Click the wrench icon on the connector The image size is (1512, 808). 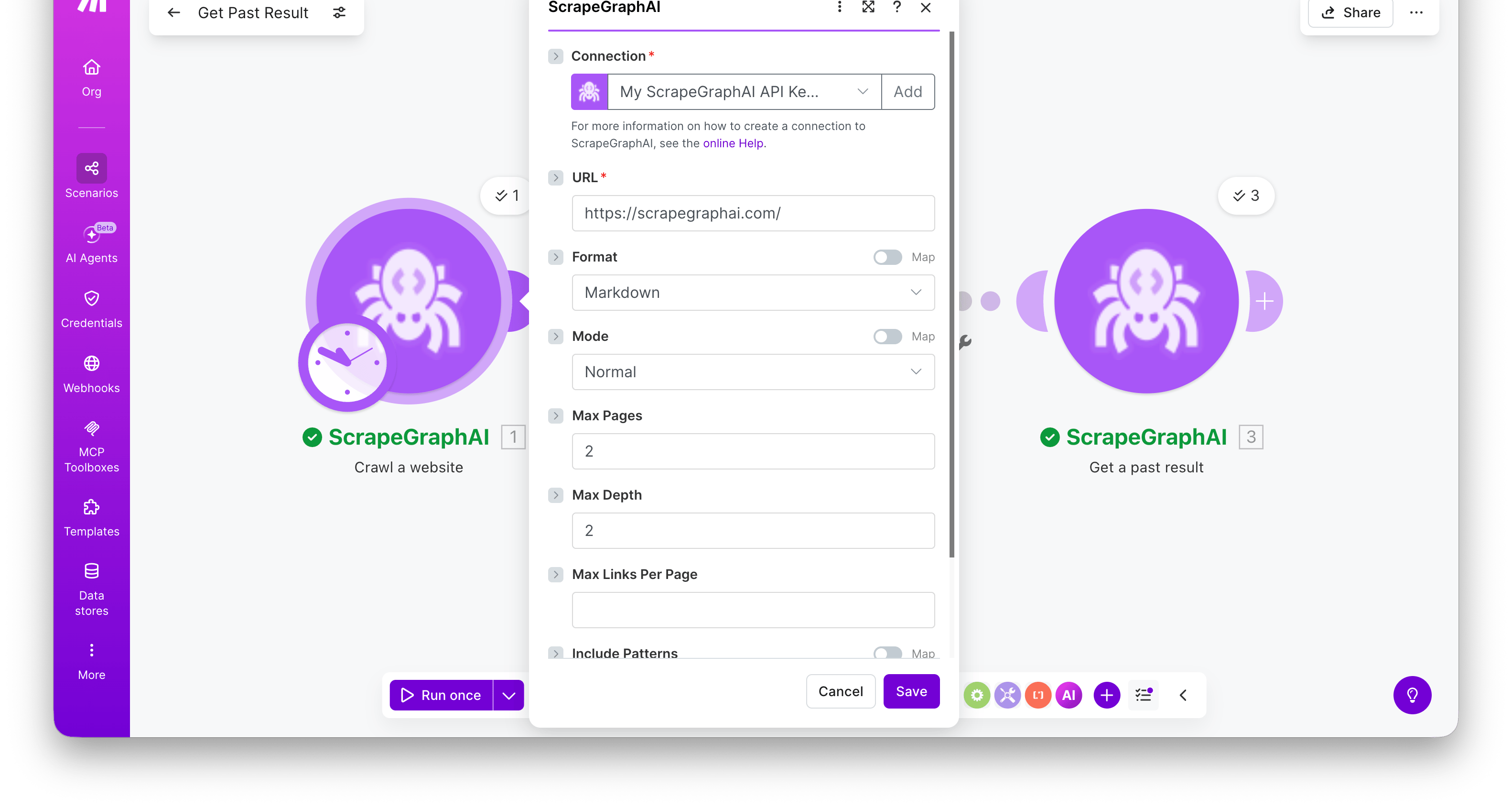(x=965, y=341)
